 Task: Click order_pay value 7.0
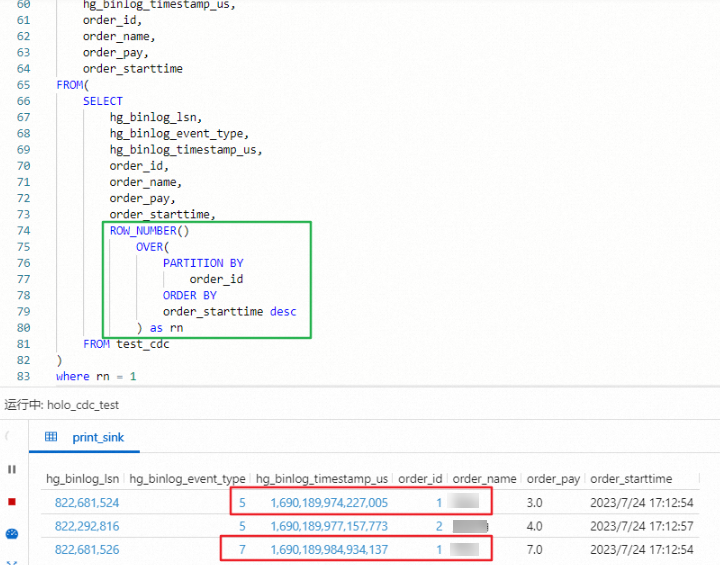point(534,549)
